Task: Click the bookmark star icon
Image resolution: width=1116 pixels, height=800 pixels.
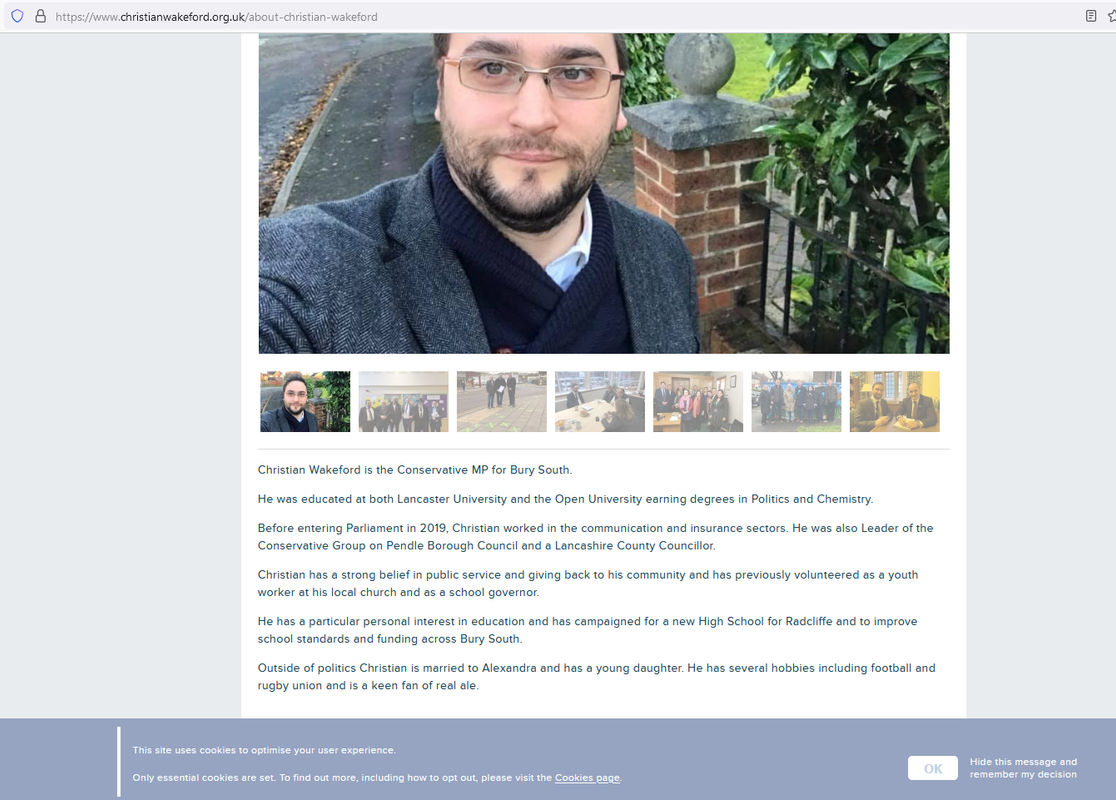Action: tap(1112, 16)
